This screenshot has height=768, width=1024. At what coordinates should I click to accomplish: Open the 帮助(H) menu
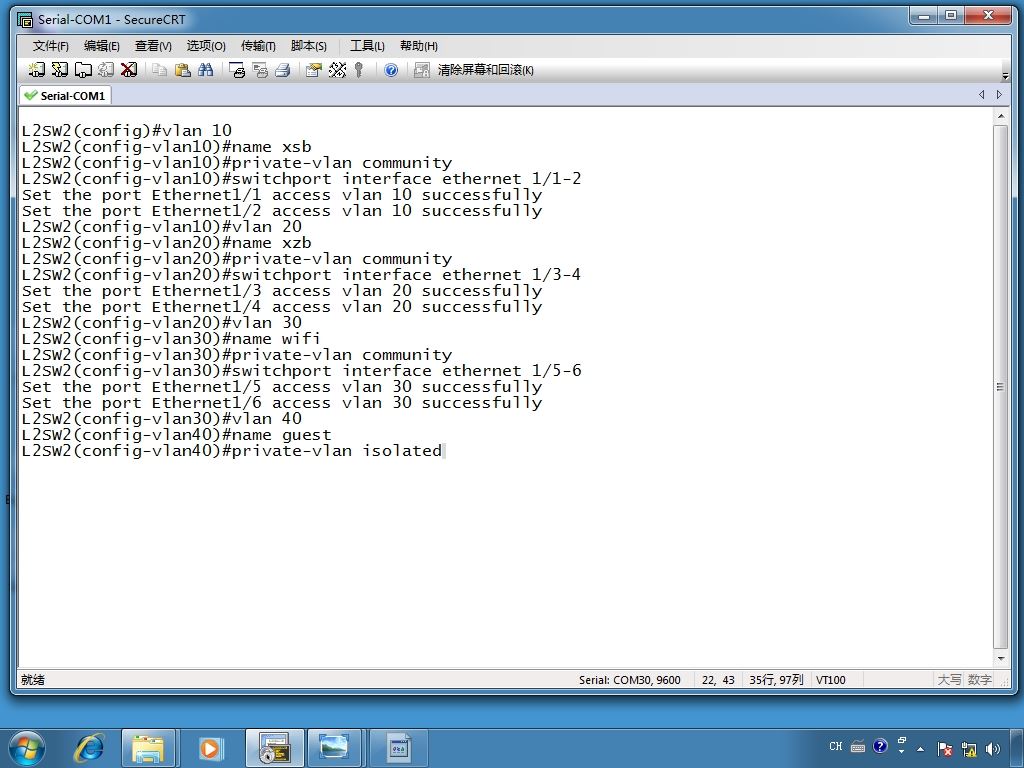419,46
